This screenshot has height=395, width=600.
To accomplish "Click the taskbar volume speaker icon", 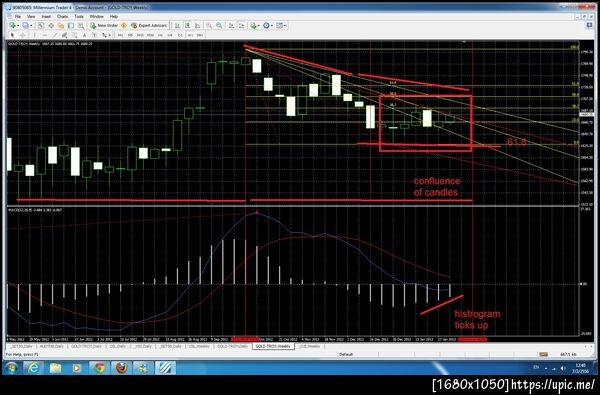I will click(x=563, y=368).
